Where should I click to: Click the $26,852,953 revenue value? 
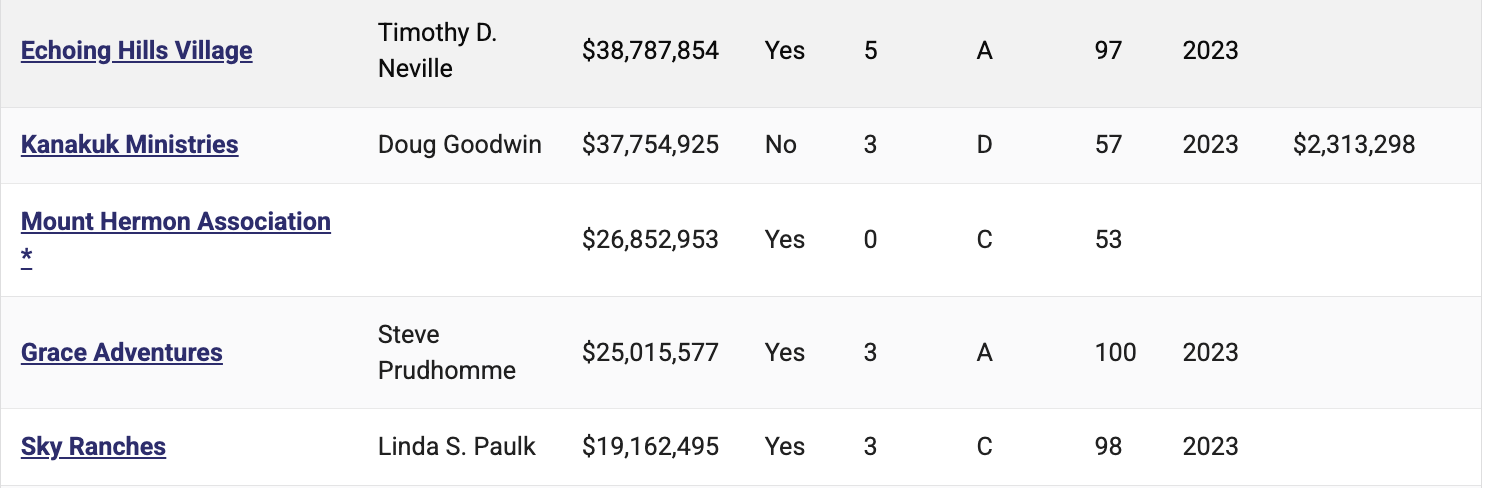tap(650, 239)
